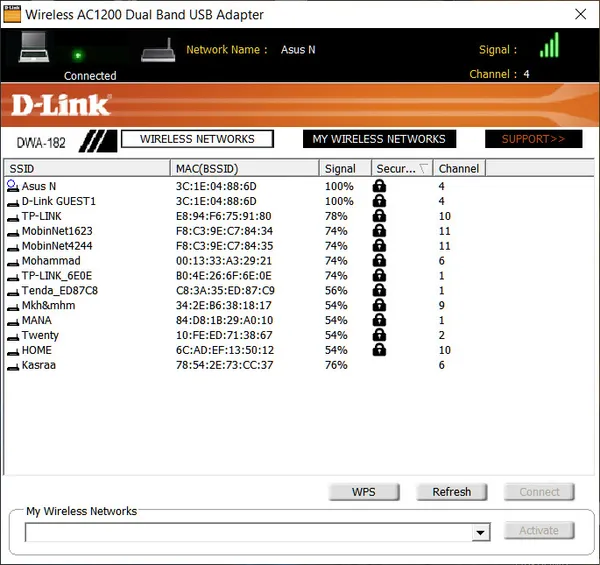Click the lock icon in Asus N row
The width and height of the screenshot is (600, 565).
click(x=379, y=186)
